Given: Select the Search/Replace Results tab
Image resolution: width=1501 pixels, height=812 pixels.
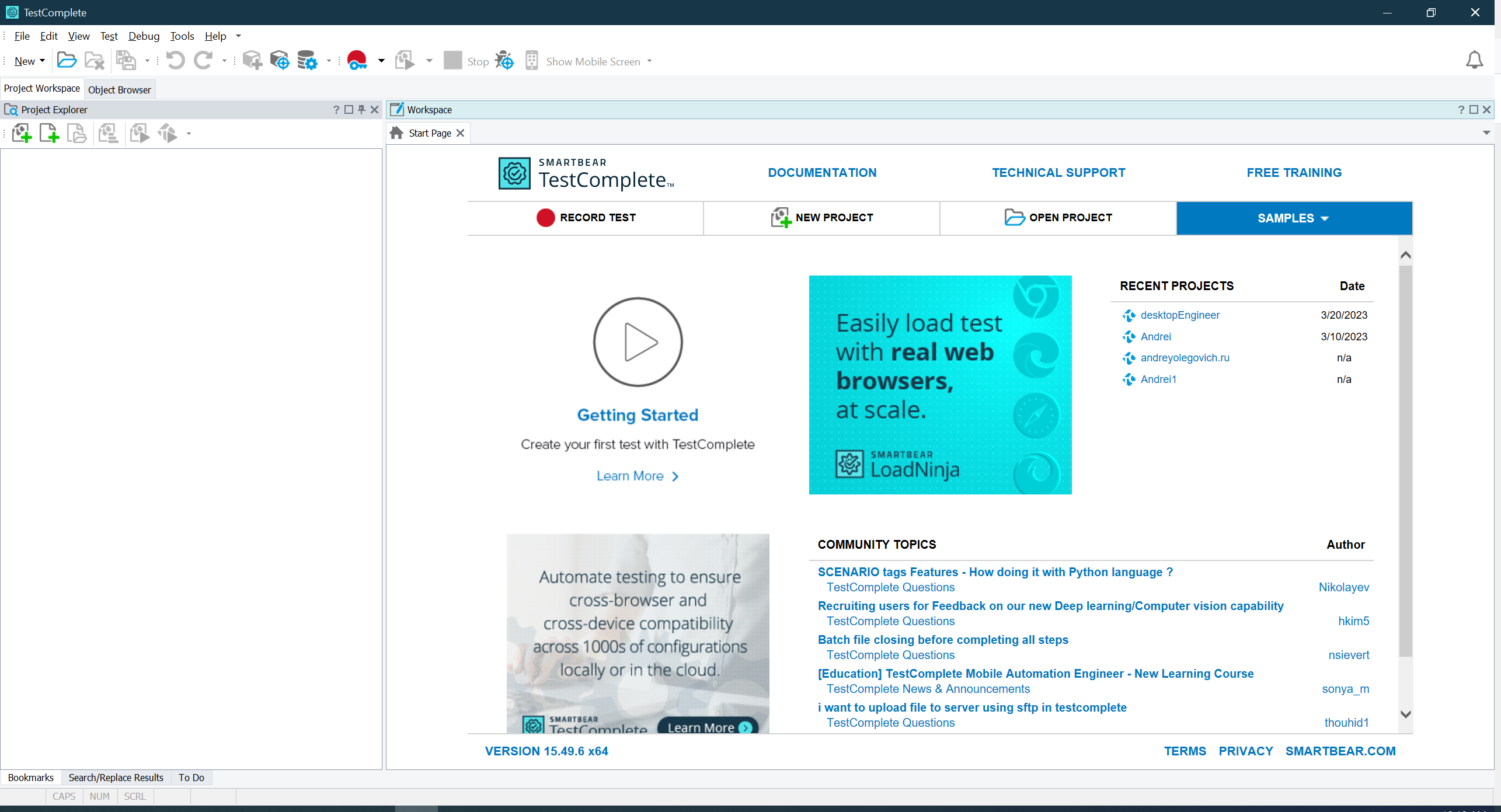Looking at the screenshot, I should (x=116, y=778).
